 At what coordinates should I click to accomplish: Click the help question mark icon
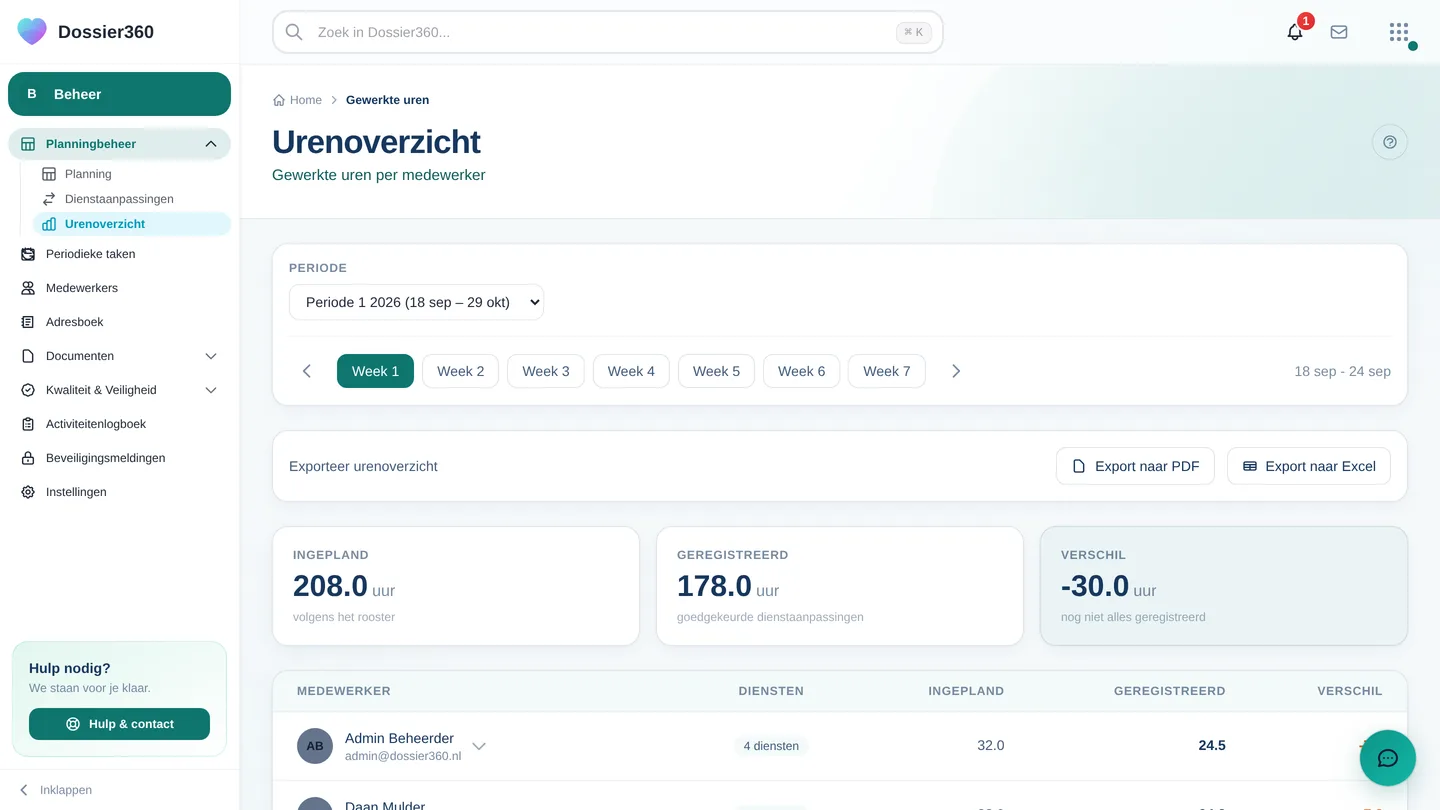(1390, 142)
